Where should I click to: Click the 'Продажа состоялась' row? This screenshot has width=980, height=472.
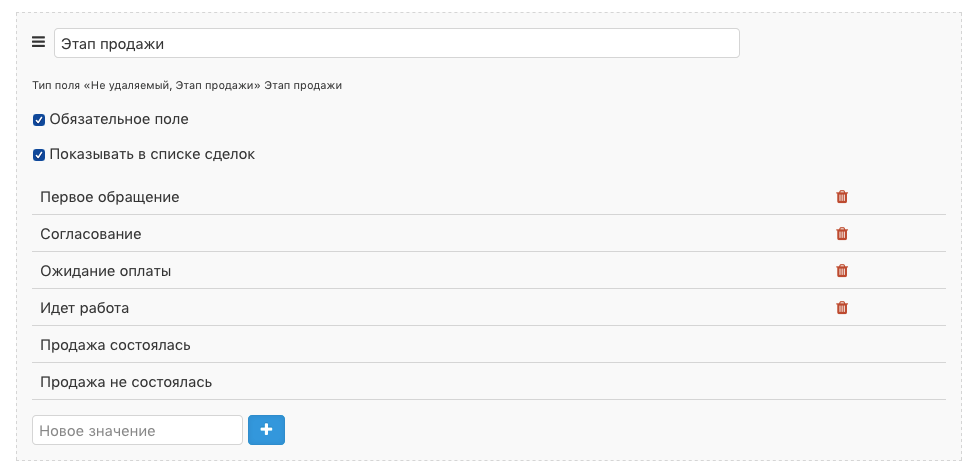tap(489, 344)
